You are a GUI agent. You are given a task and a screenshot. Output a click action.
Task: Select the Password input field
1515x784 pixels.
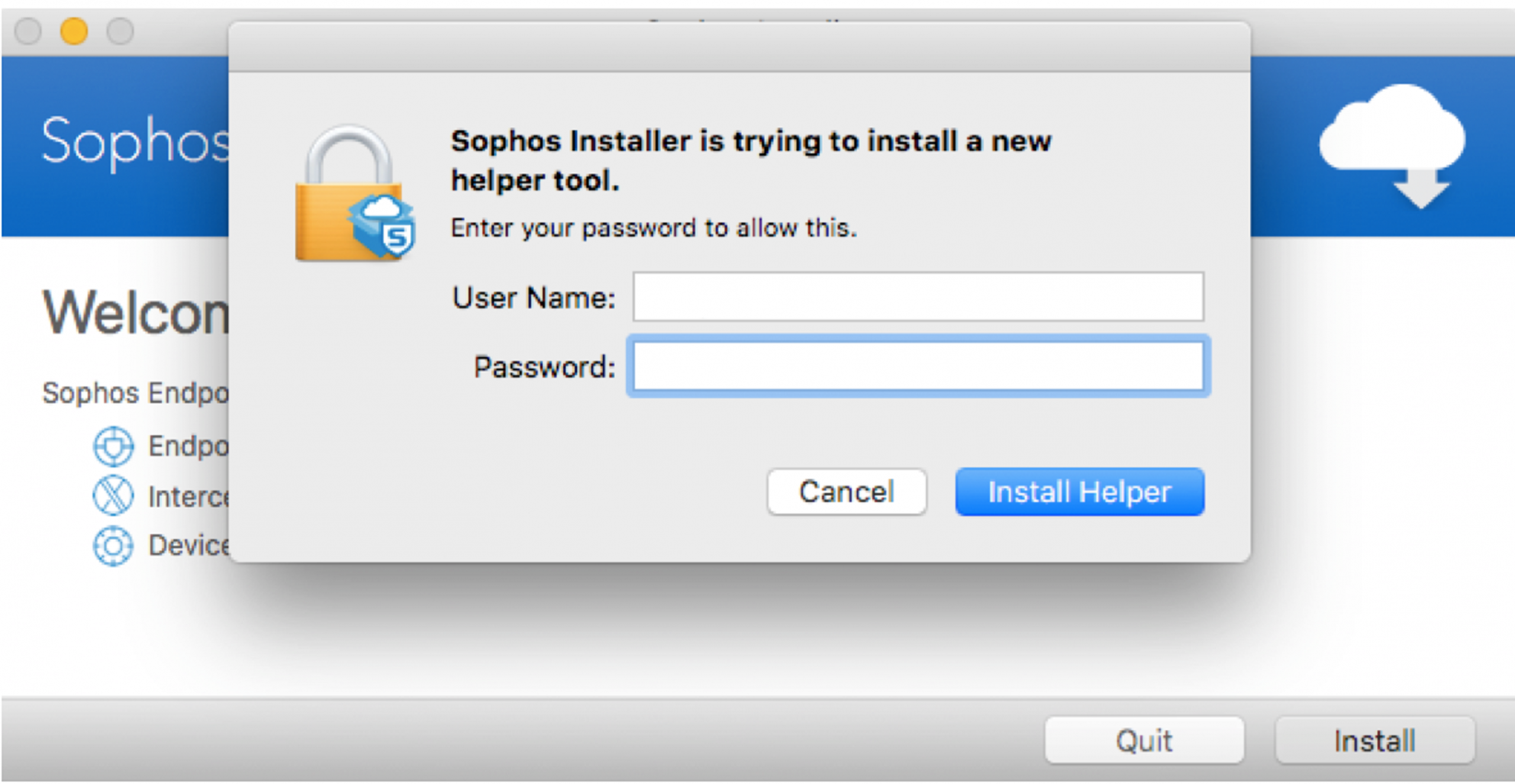pyautogui.click(x=918, y=366)
